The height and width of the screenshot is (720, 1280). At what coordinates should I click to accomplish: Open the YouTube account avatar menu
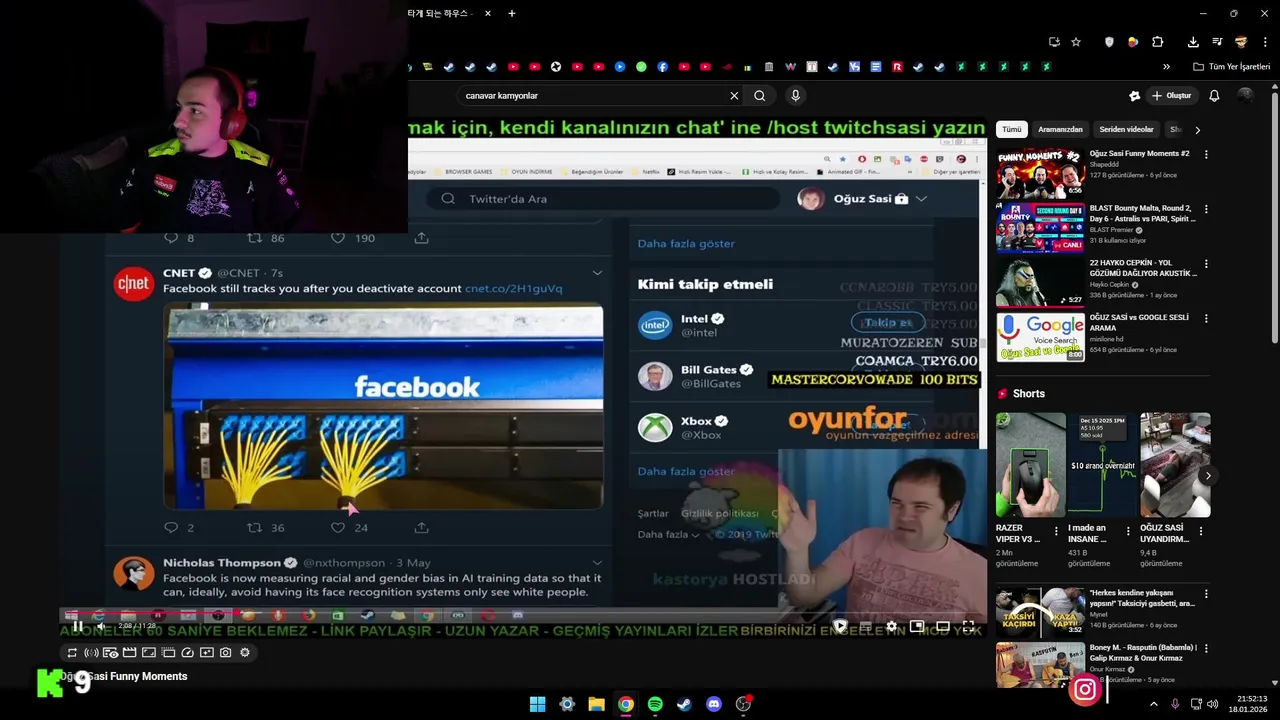click(1245, 96)
